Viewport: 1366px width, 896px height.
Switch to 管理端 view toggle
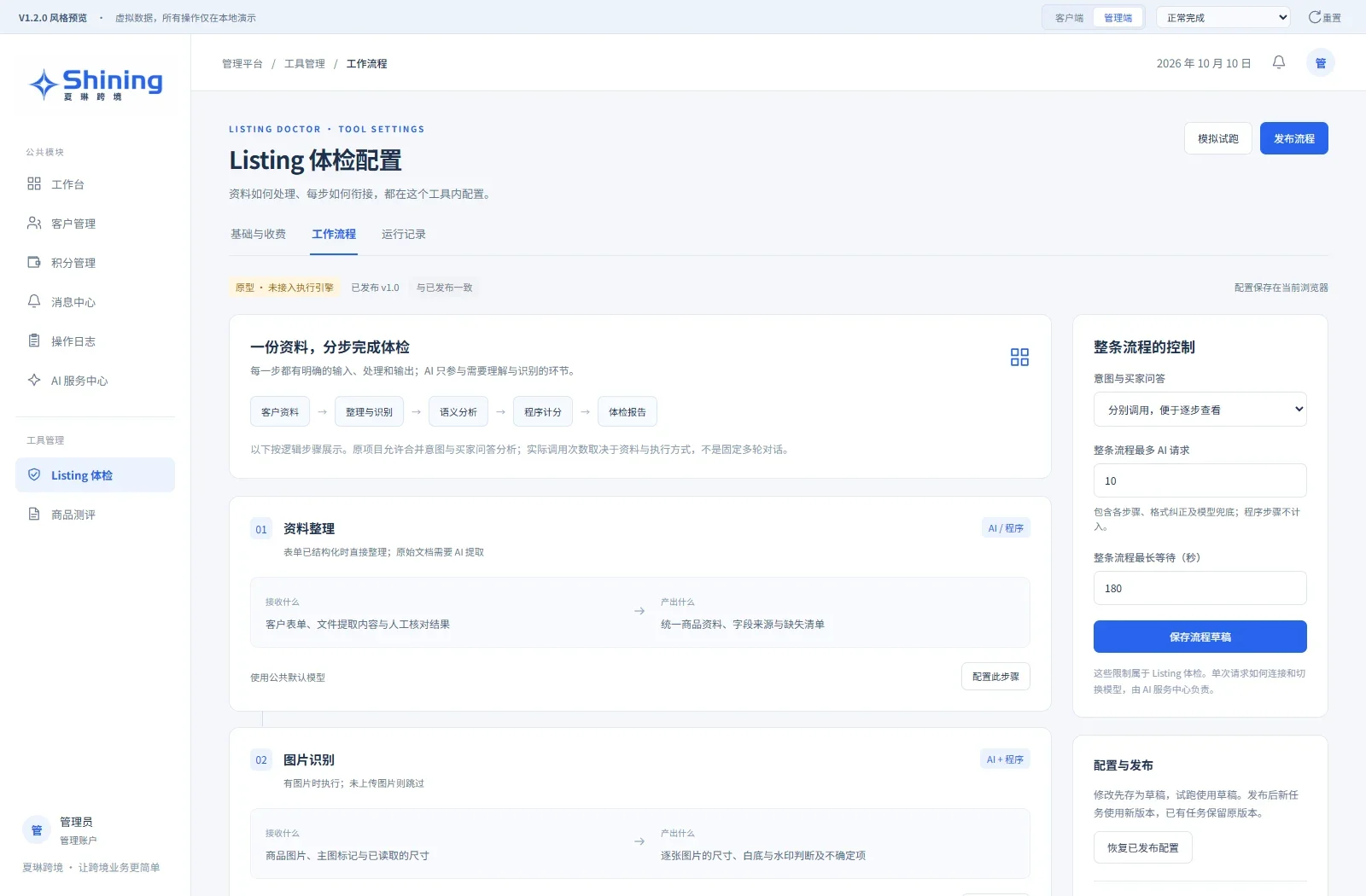click(1118, 17)
